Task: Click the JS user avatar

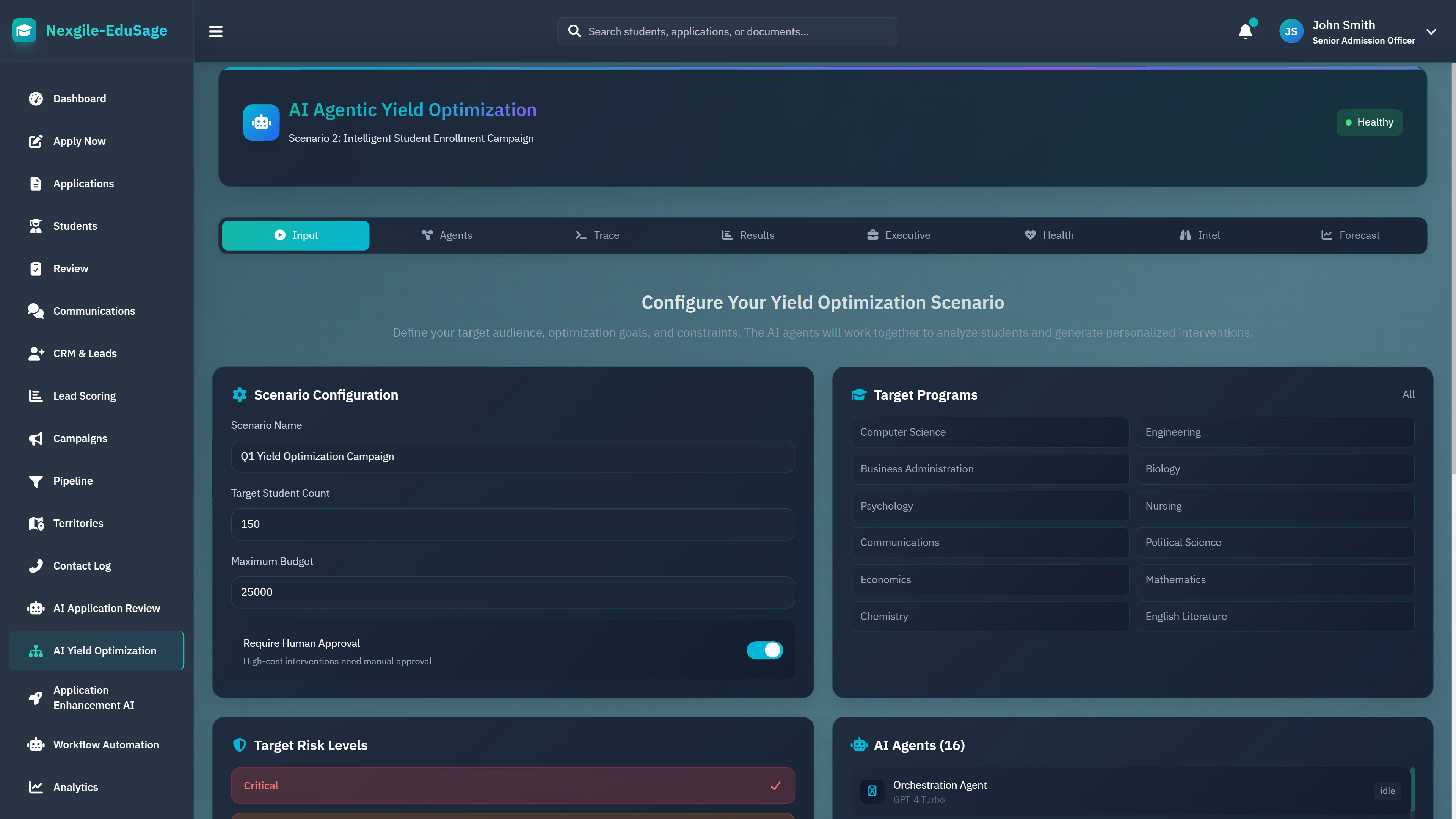Action: 1291,31
